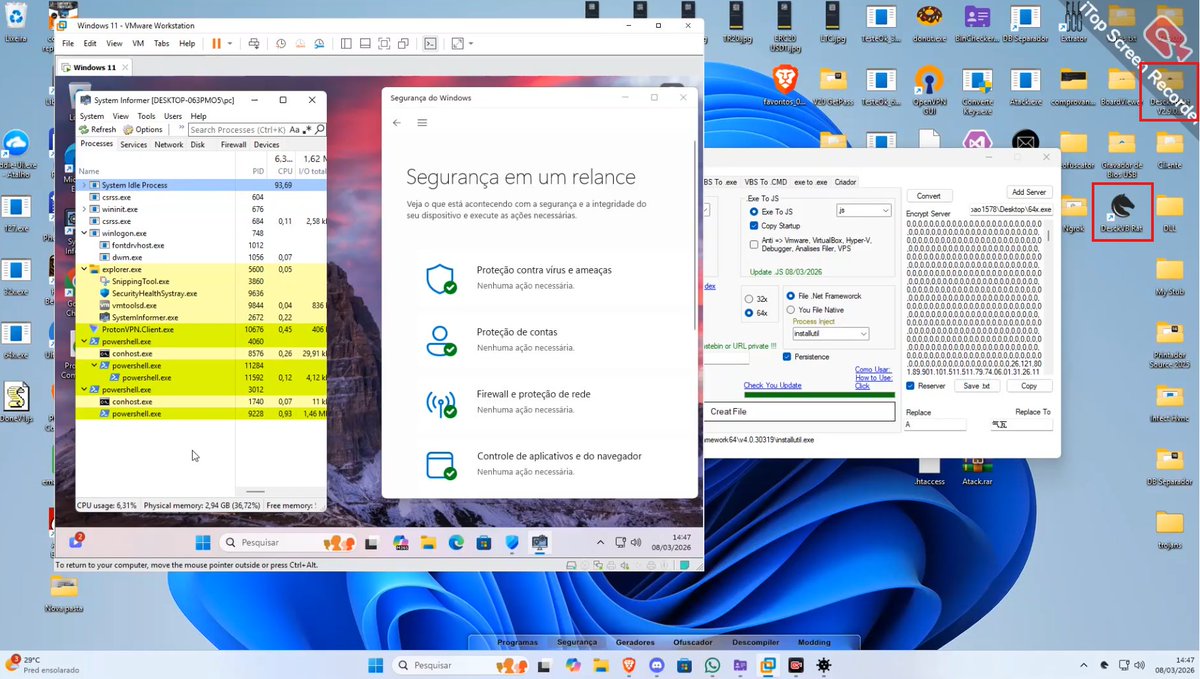Click the Send Ctrl+Alt+Del icon in VMware toolbar

click(254, 44)
